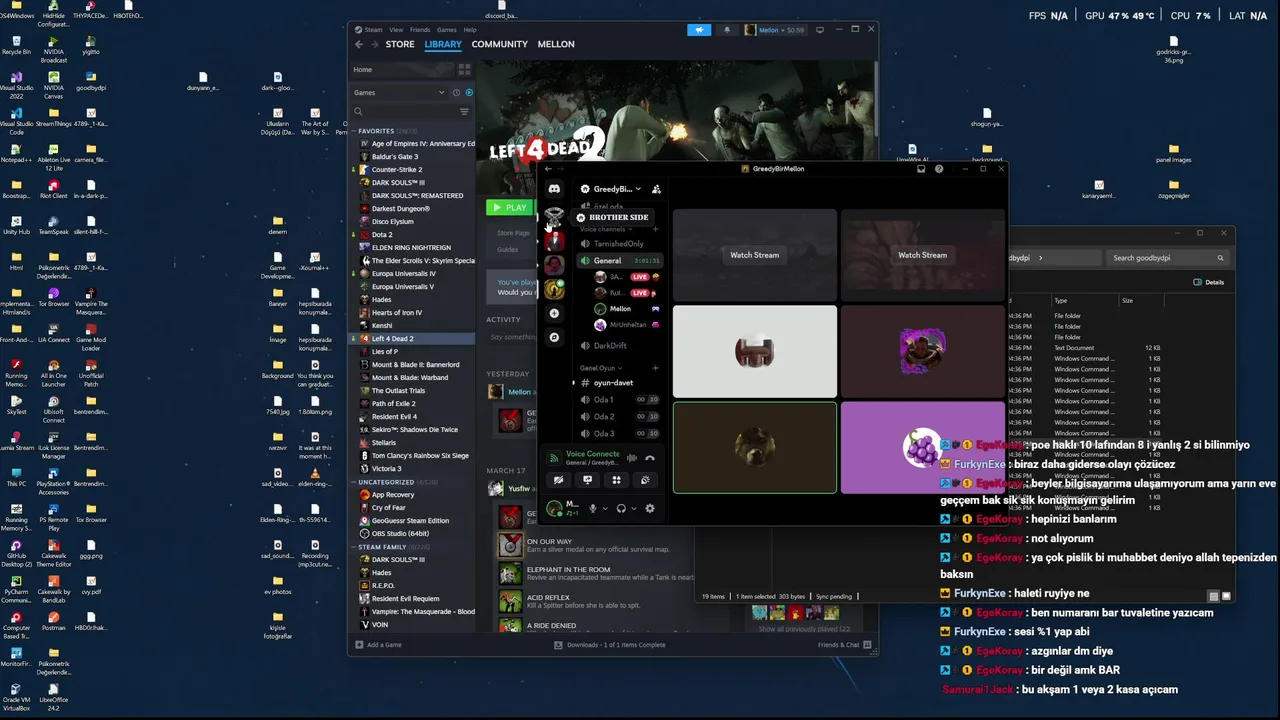Toggle show ready to play only icon
Image resolution: width=1280 pixels, height=720 pixels.
click(x=469, y=93)
